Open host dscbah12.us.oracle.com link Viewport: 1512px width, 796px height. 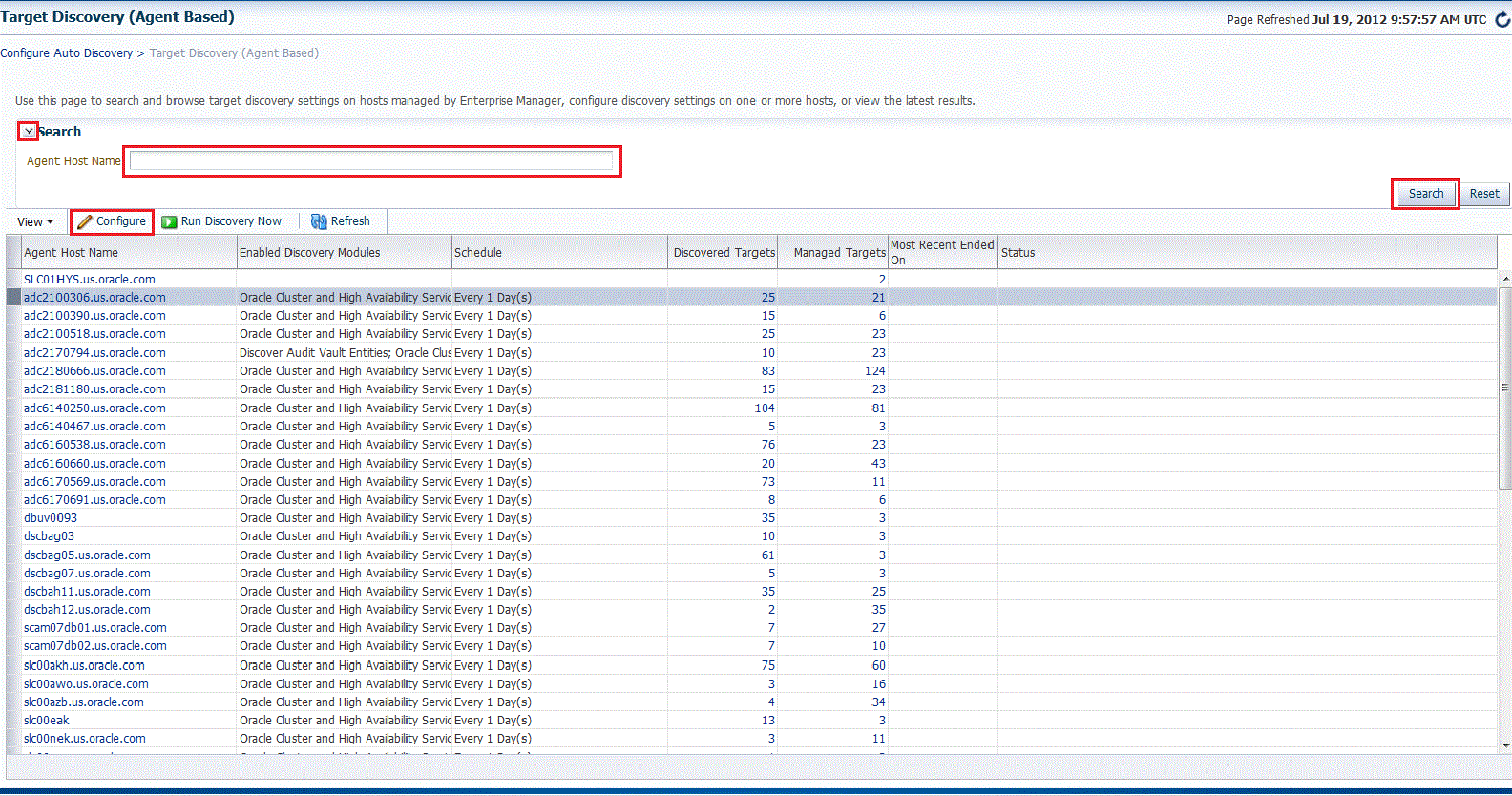(x=87, y=610)
